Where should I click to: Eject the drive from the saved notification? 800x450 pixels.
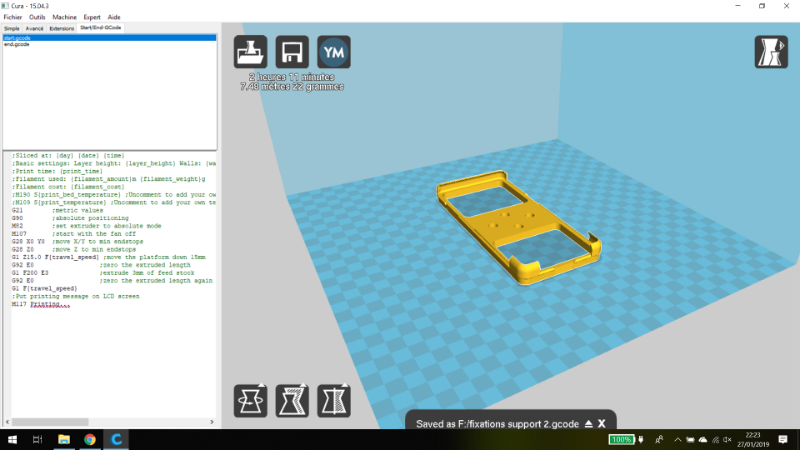coord(589,424)
